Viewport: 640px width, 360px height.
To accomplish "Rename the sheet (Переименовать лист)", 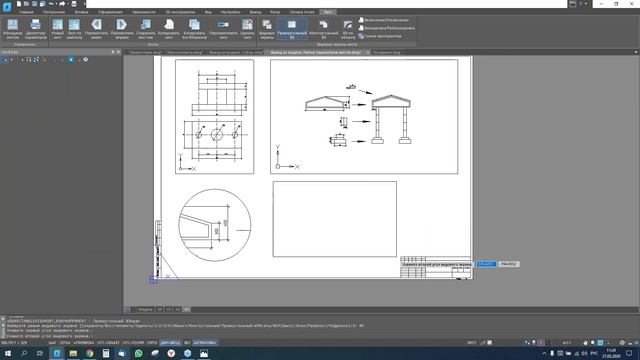I will (223, 29).
